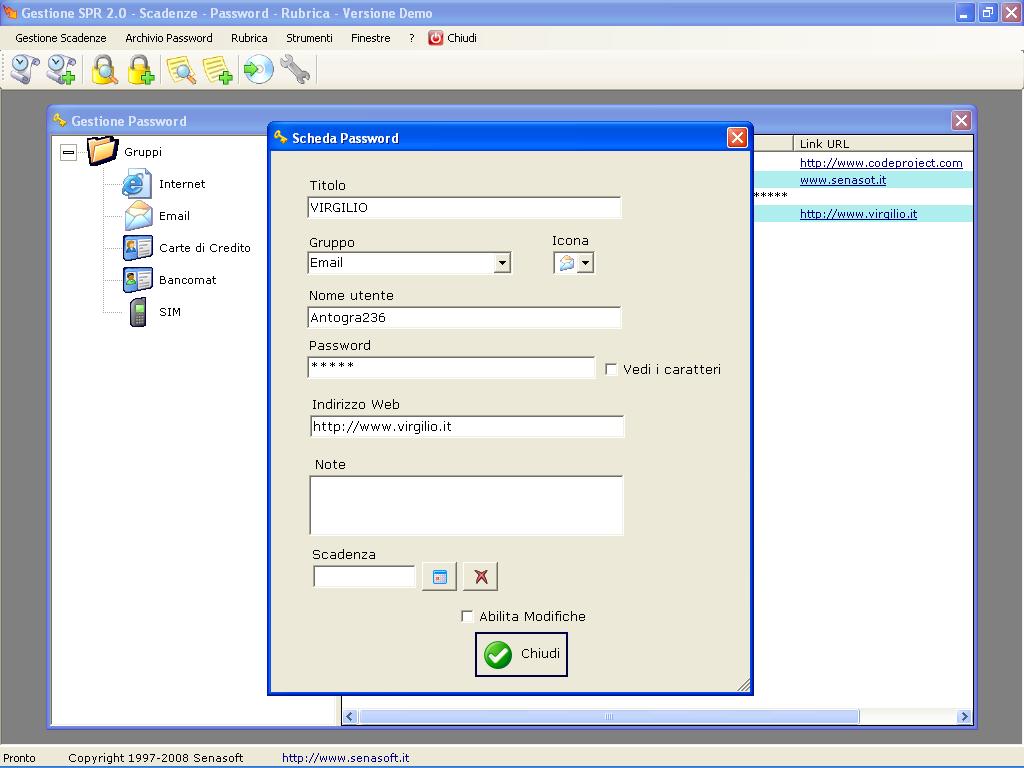Open the www.senasot.it link

coord(843,180)
